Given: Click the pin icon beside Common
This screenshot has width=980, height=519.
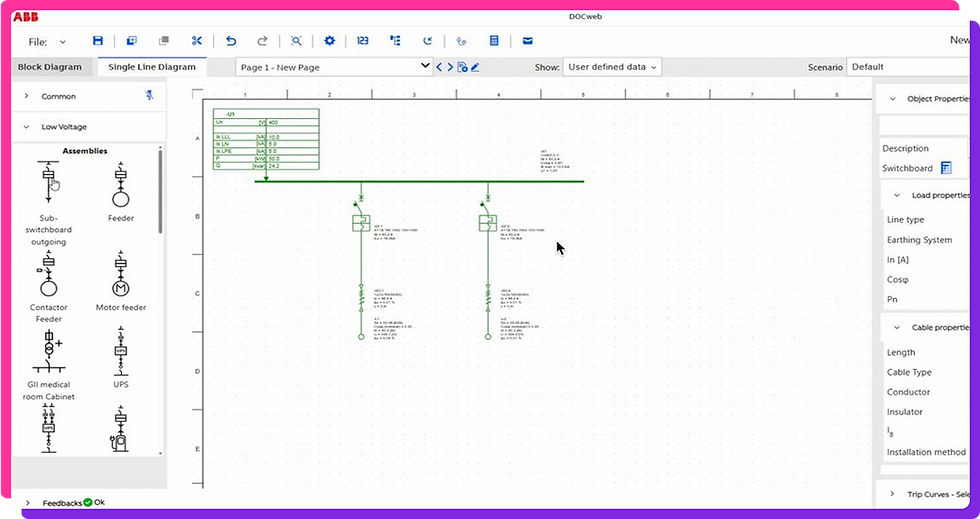Looking at the screenshot, I should click(149, 95).
